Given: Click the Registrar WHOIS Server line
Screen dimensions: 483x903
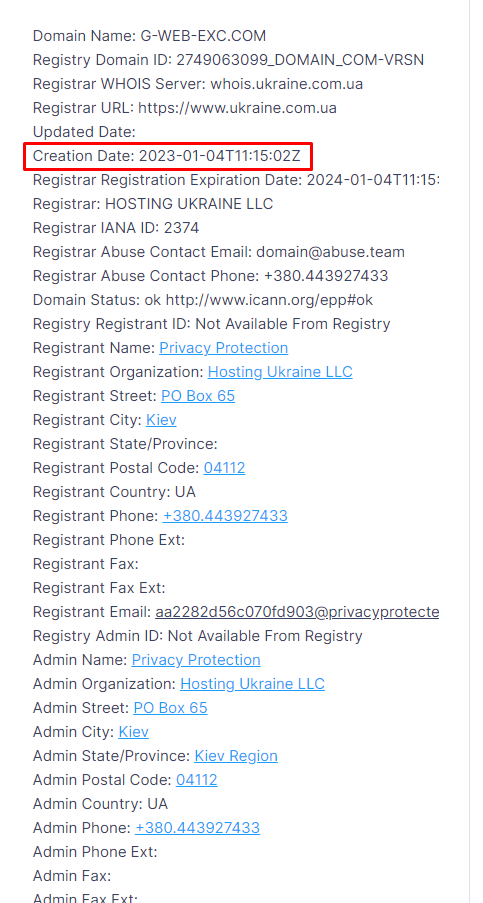Looking at the screenshot, I should (x=198, y=84).
